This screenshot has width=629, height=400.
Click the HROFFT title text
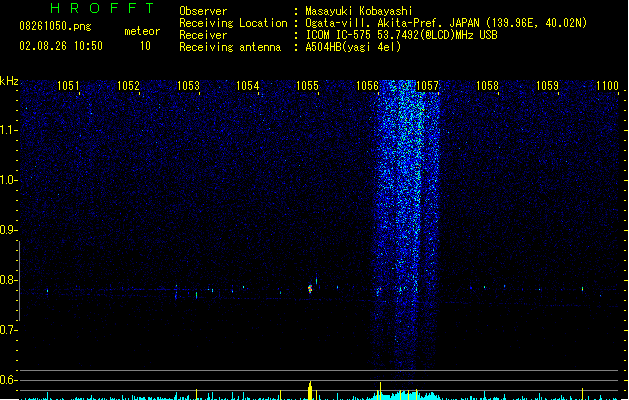[102, 8]
